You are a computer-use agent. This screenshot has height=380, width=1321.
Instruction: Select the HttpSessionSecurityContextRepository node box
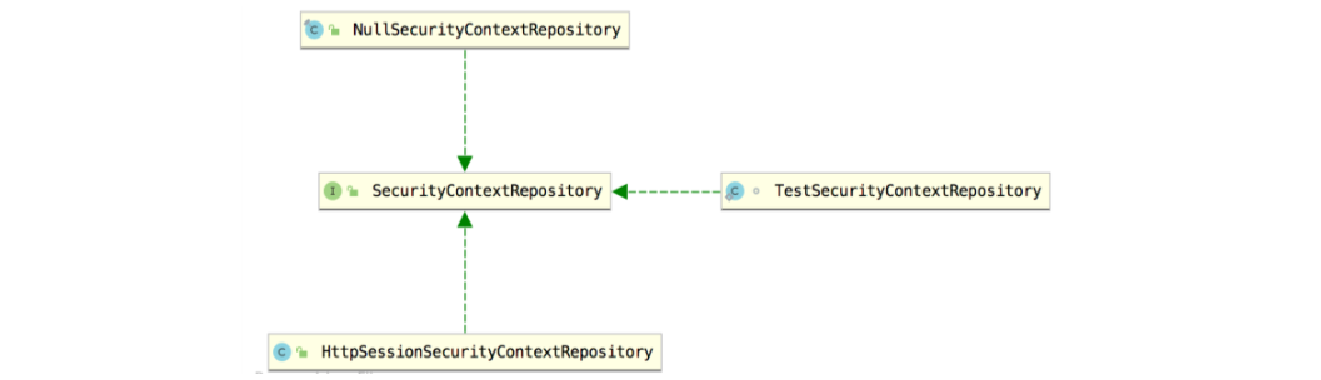click(x=465, y=351)
